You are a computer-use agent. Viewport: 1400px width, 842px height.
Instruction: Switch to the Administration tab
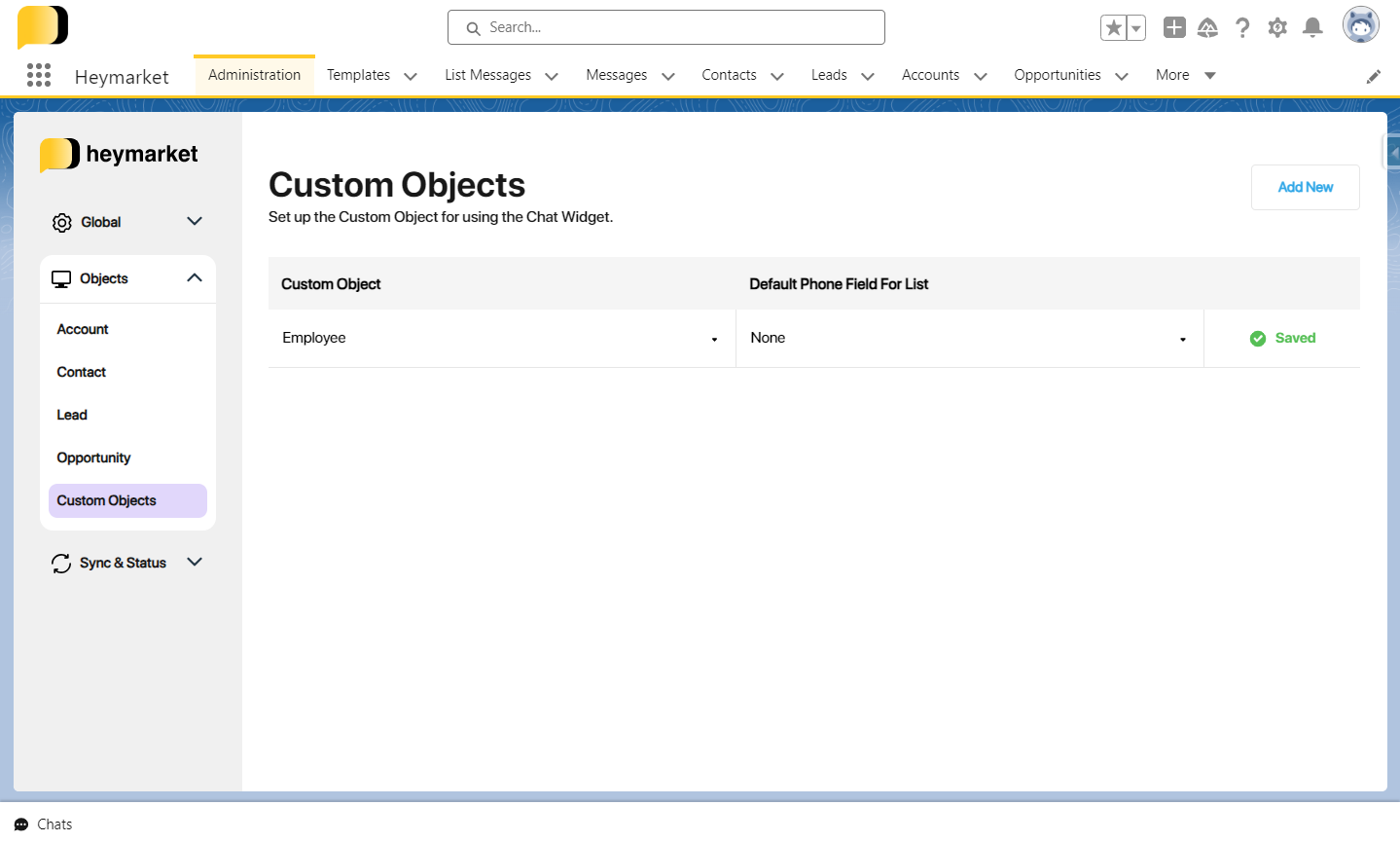254,75
